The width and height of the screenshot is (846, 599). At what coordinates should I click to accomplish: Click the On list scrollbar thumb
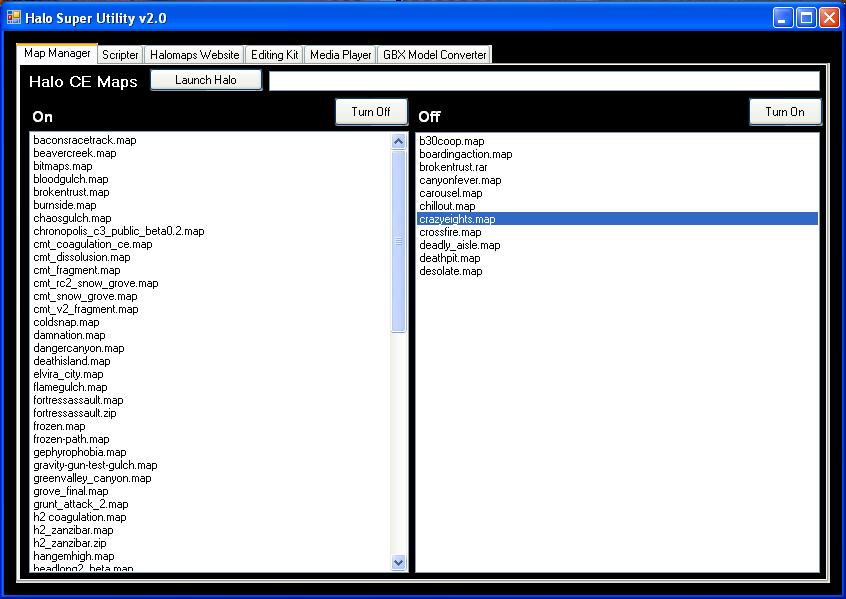(398, 241)
